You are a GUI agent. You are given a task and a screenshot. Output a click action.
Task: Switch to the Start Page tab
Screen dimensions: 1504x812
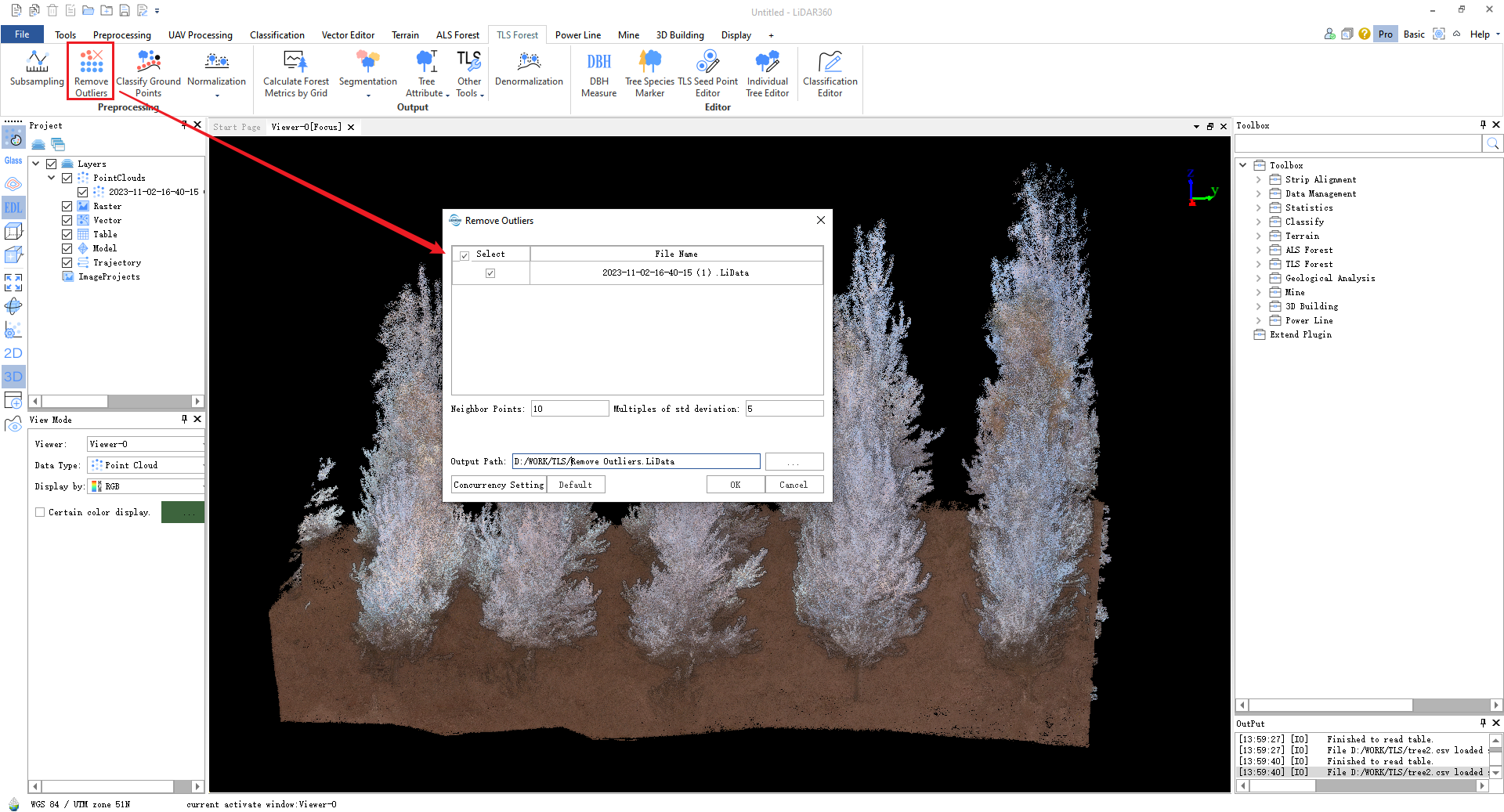coord(237,127)
